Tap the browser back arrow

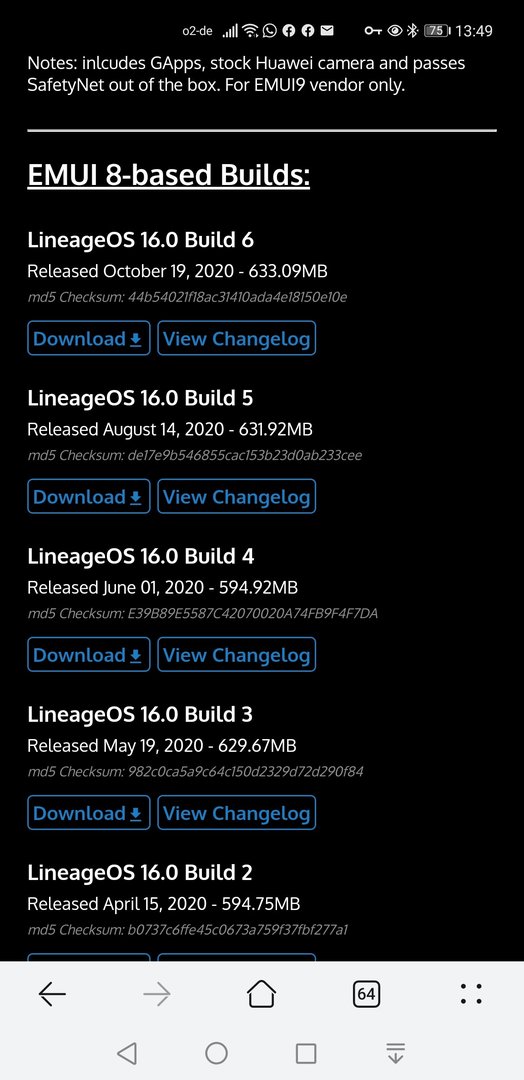point(52,994)
